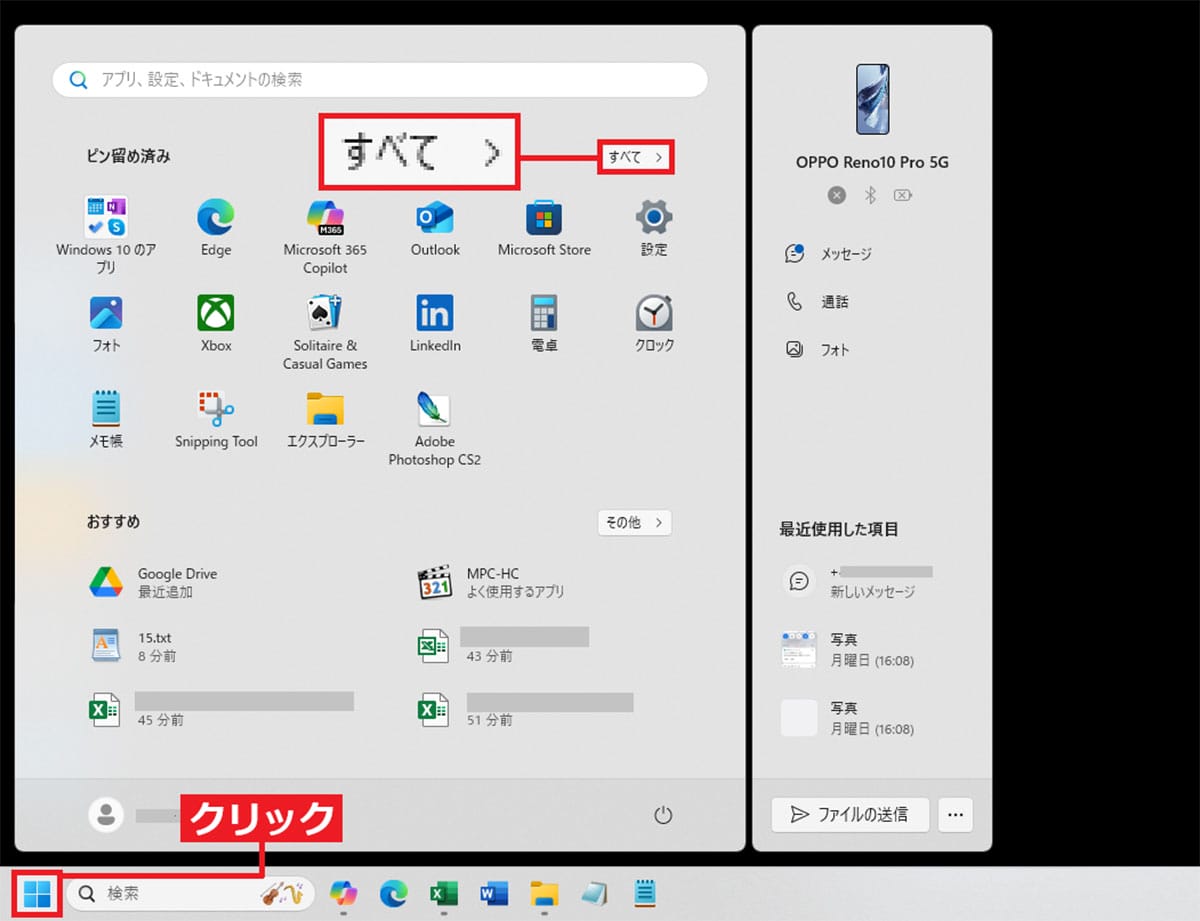Open Outlook pinned app
This screenshot has height=921, width=1200.
[x=435, y=216]
